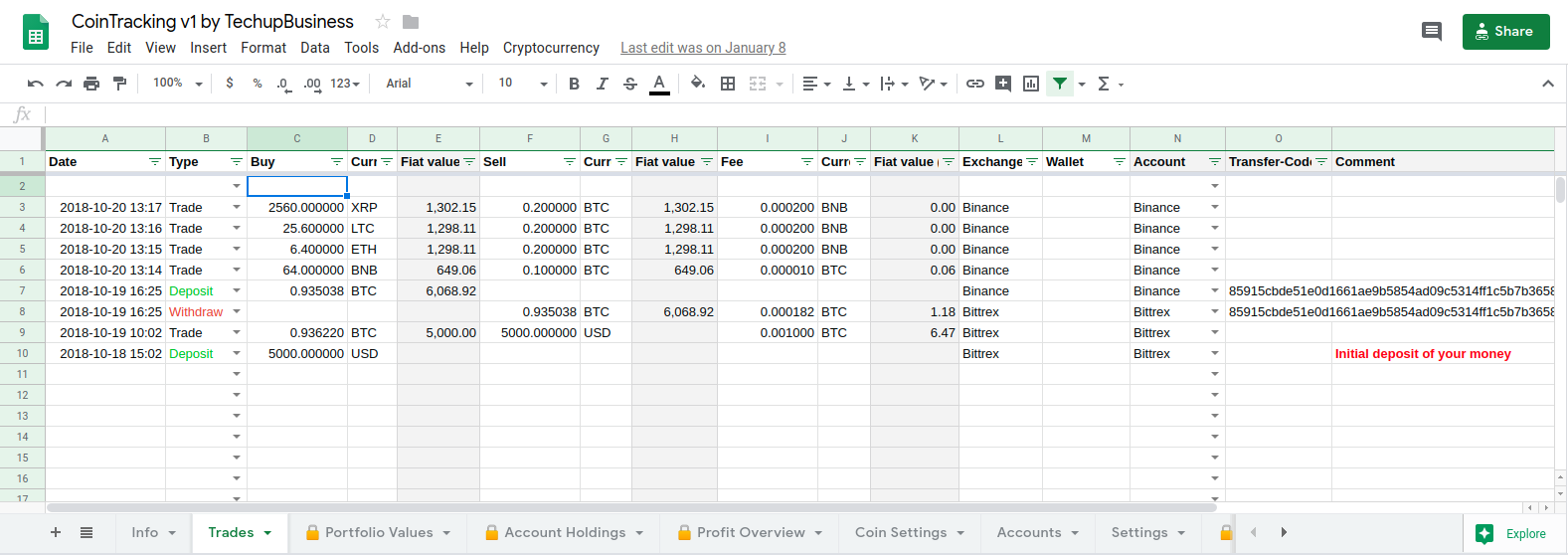Switch to the Info sheet tab

click(x=153, y=532)
